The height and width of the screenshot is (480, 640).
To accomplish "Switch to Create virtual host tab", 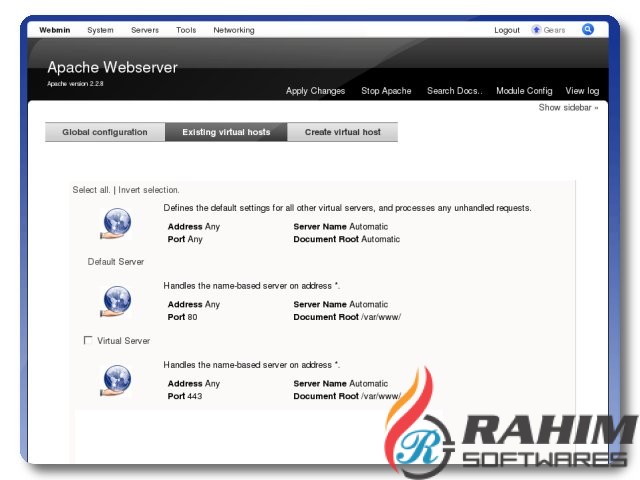I will click(x=342, y=132).
